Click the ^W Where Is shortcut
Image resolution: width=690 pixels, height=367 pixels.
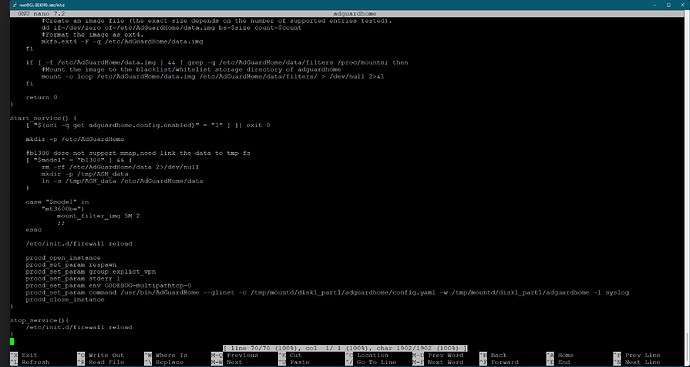coord(166,355)
